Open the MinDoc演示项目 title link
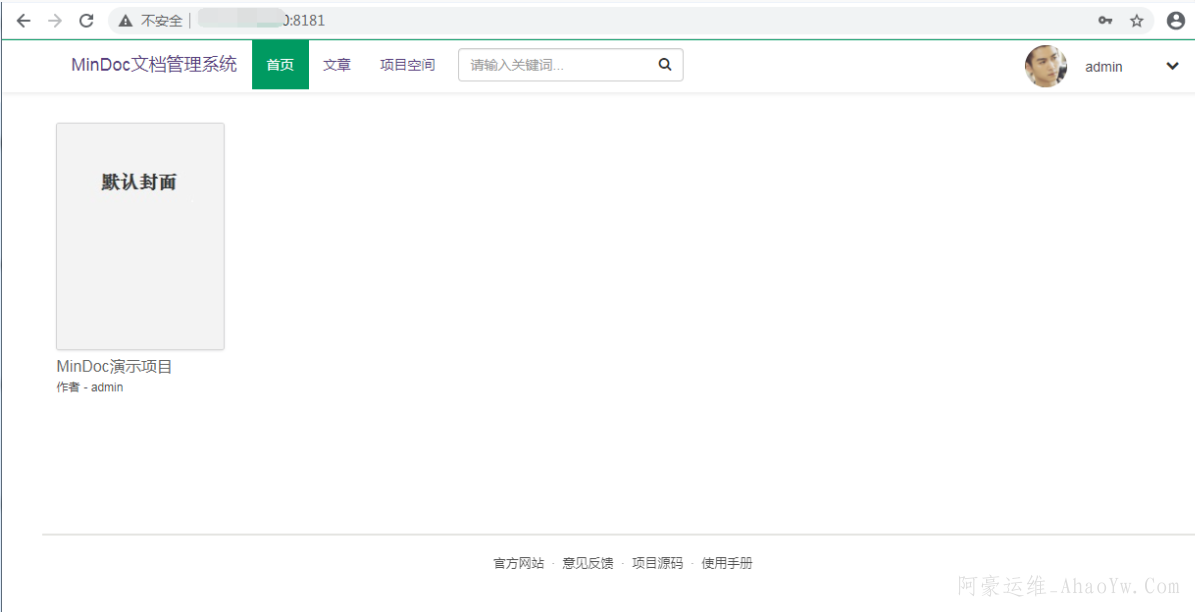1195x612 pixels. pos(114,367)
